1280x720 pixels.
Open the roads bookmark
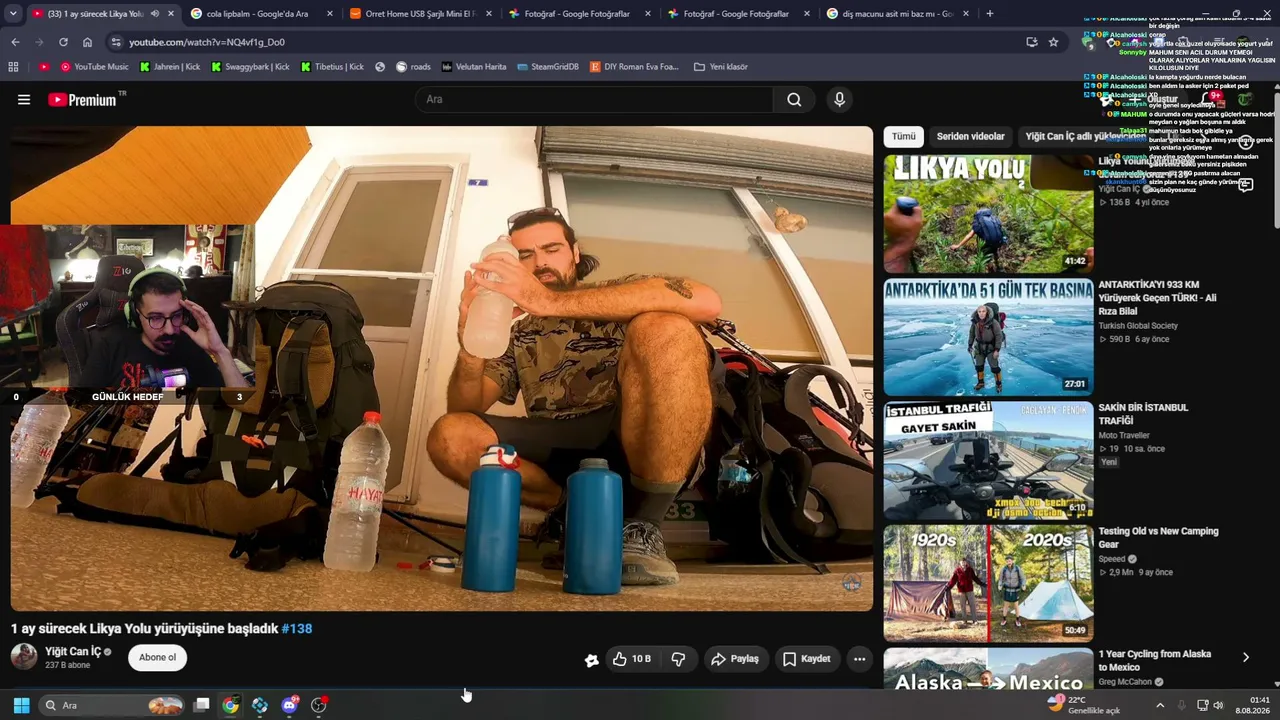pos(413,67)
